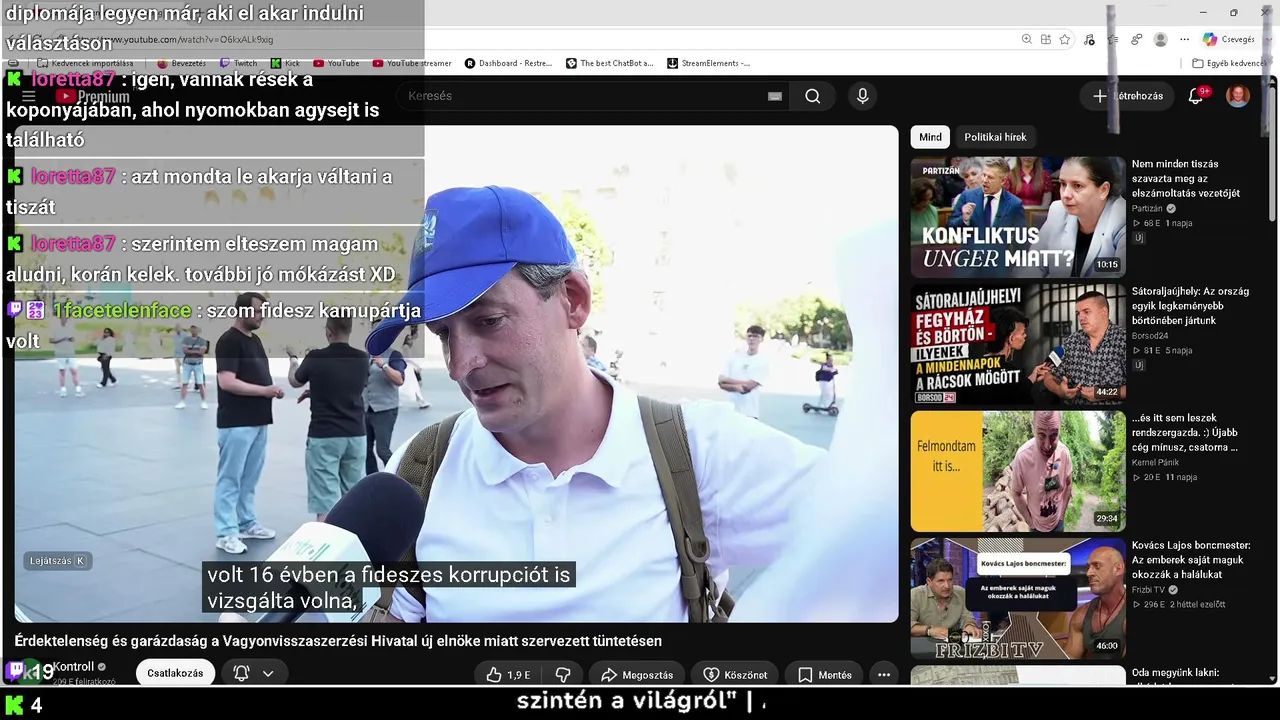Add page to favorites with star icon
This screenshot has height=720, width=1280.
coord(1065,39)
